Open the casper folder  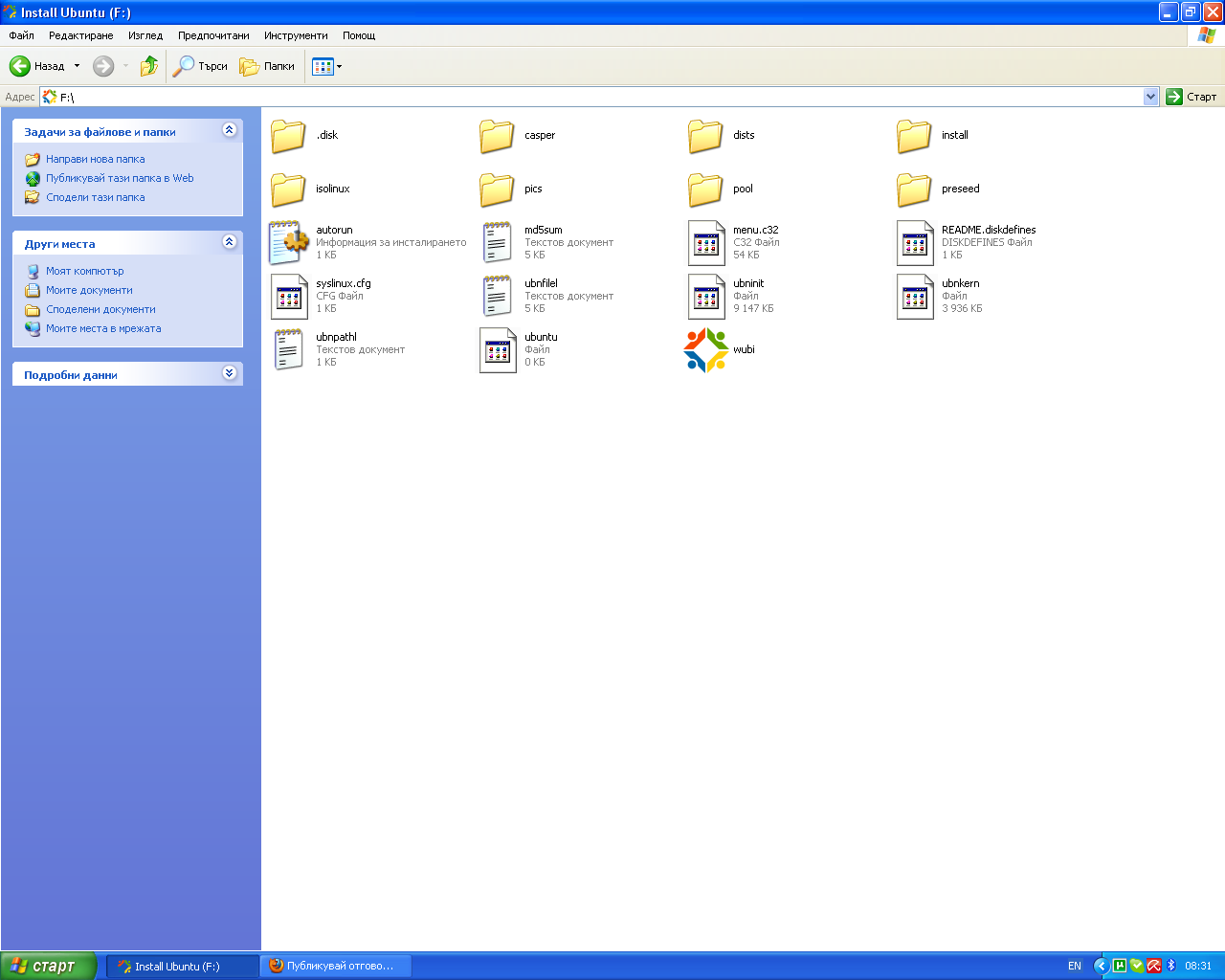click(517, 136)
